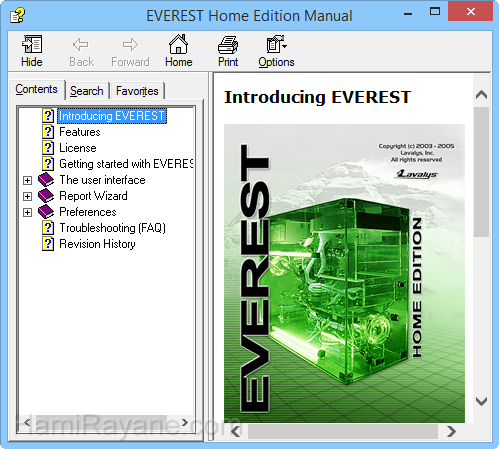Click the question-mark page icon beside Features
The image size is (499, 449).
48,132
